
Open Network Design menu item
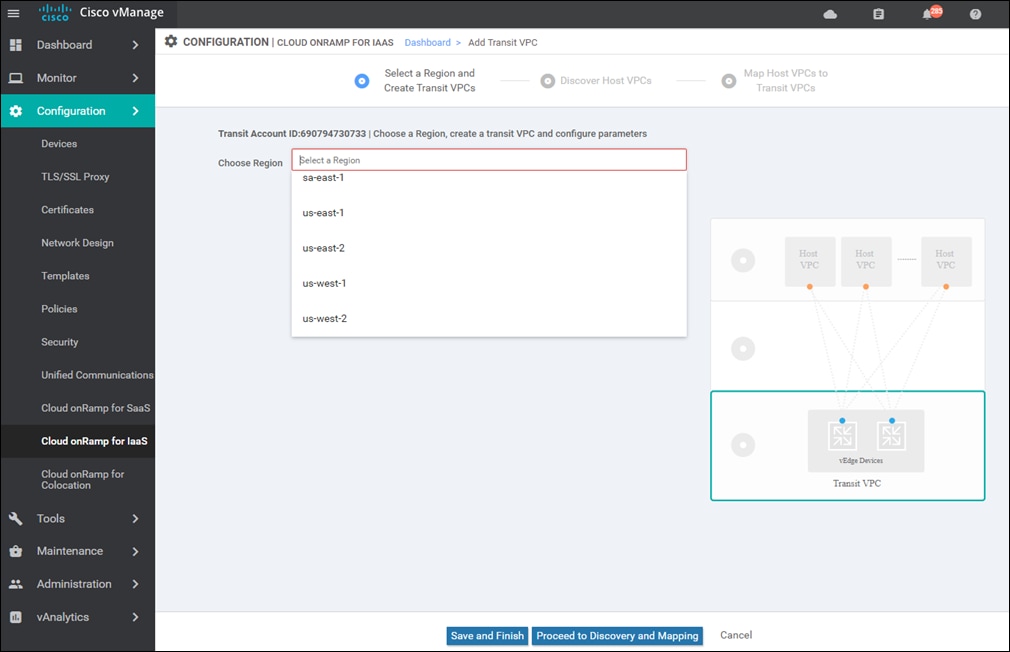coord(77,243)
